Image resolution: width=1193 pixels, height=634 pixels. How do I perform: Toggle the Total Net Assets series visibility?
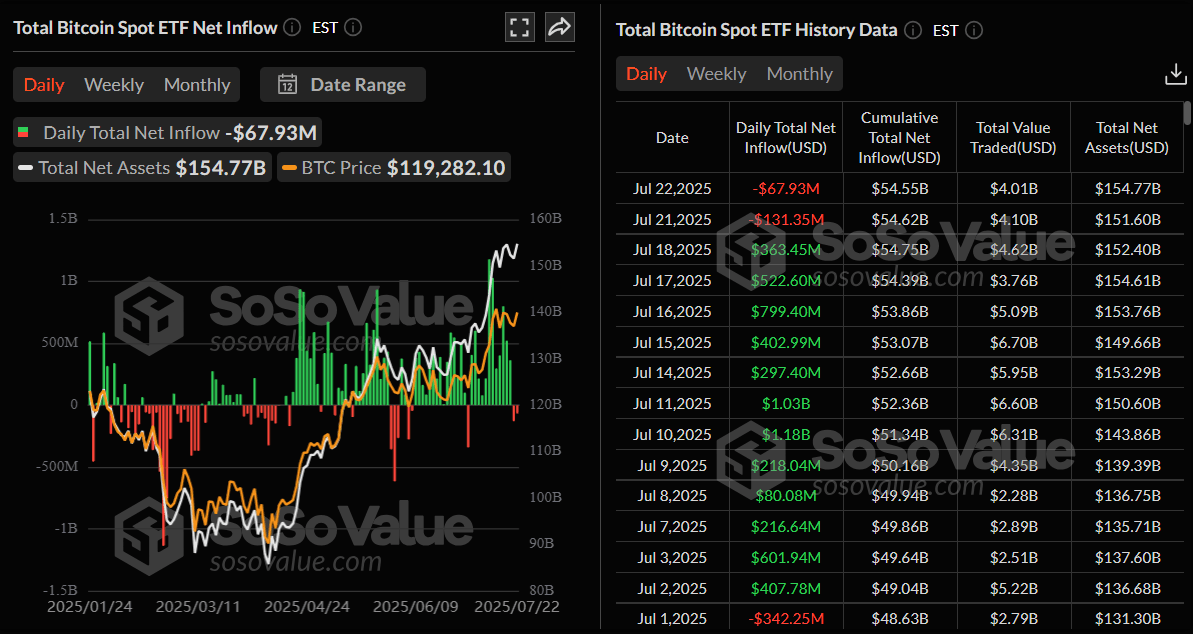[140, 167]
